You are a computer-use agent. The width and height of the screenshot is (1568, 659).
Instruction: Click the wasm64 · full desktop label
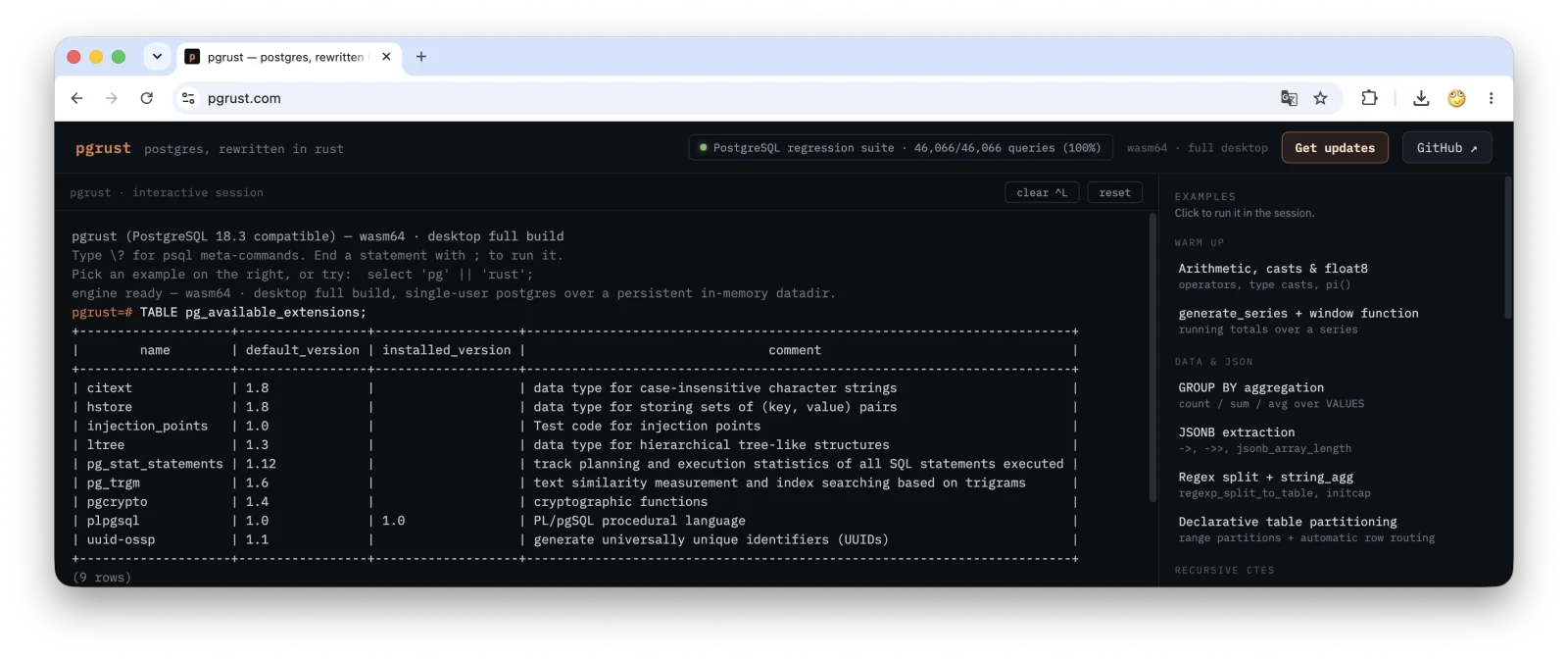(x=1197, y=148)
